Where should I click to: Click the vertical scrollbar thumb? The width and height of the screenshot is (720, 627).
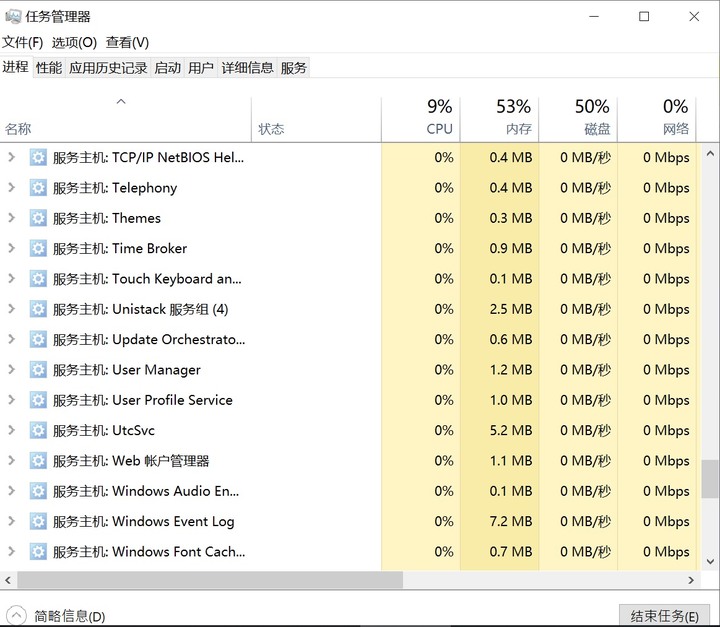pos(710,479)
